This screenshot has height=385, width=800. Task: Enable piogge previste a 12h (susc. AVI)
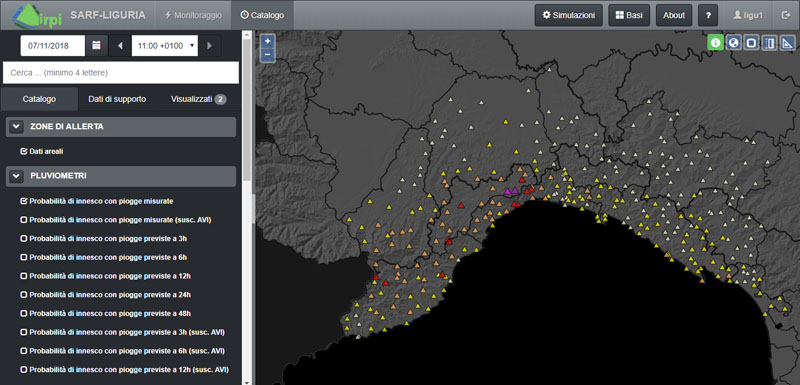pos(23,369)
